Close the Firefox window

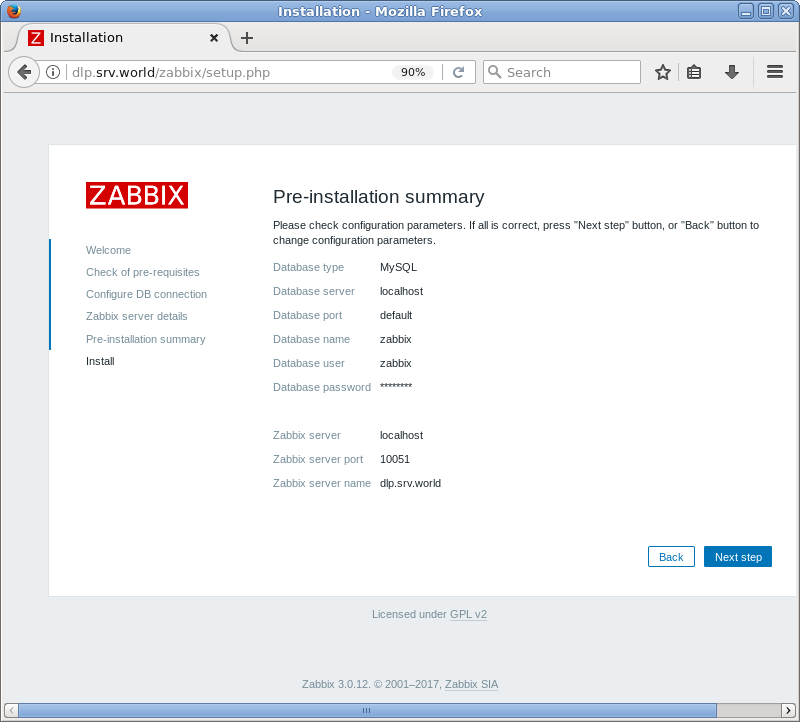786,11
